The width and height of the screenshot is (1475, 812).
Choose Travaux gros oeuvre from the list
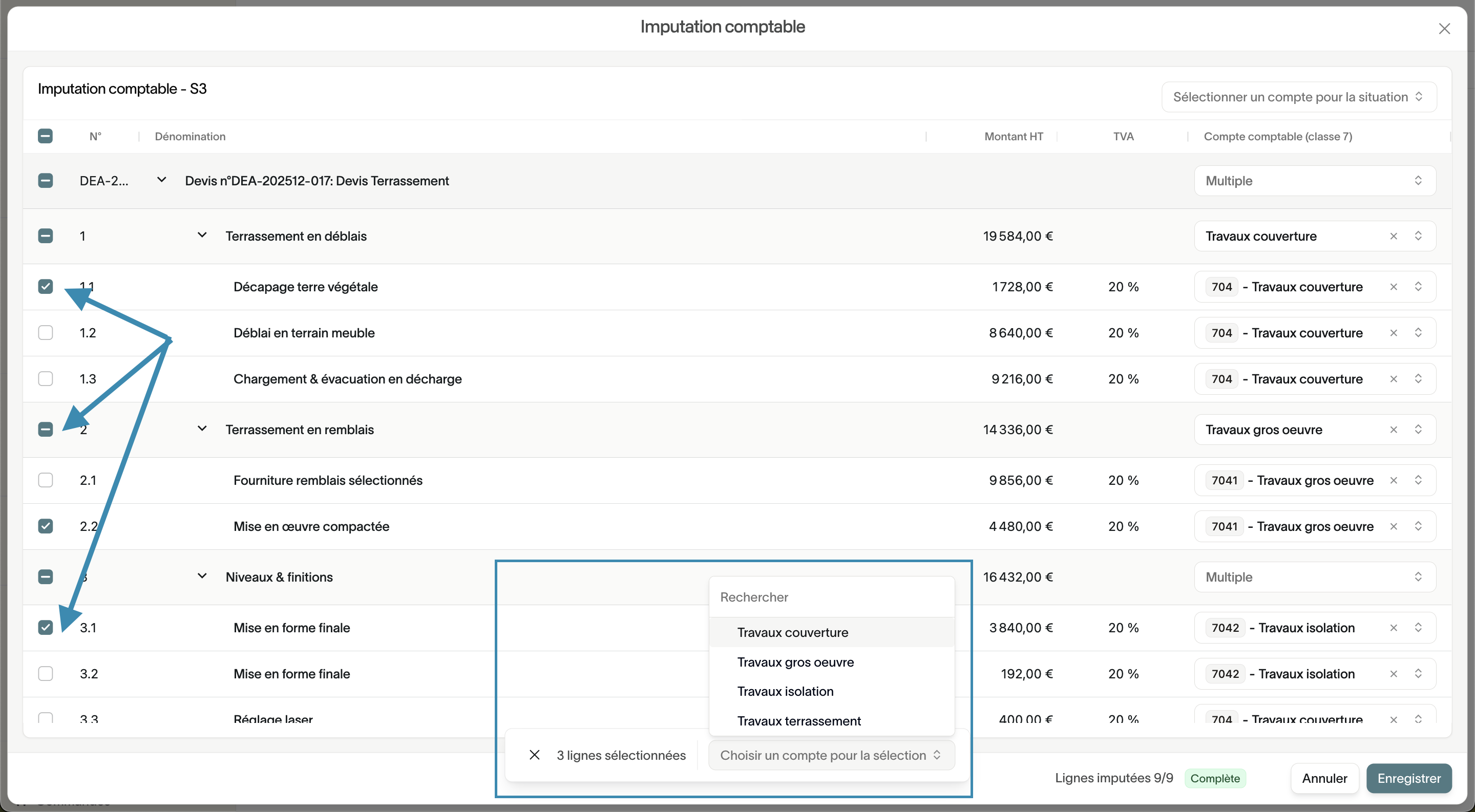tap(795, 662)
